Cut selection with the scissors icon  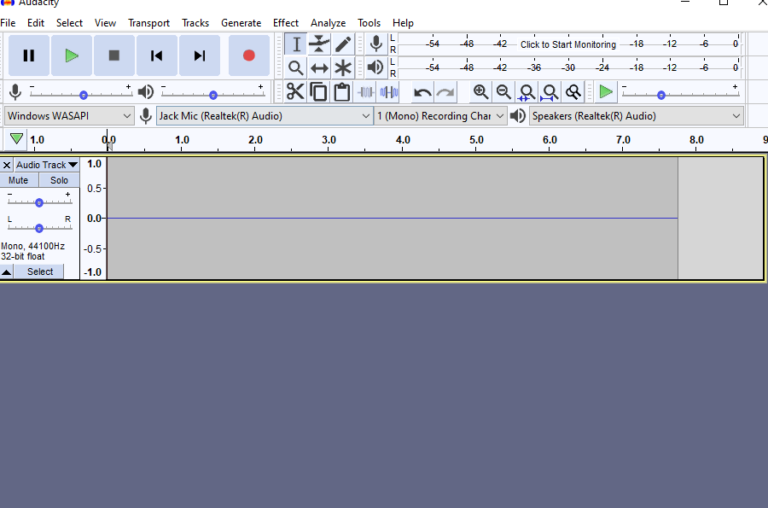click(295, 92)
